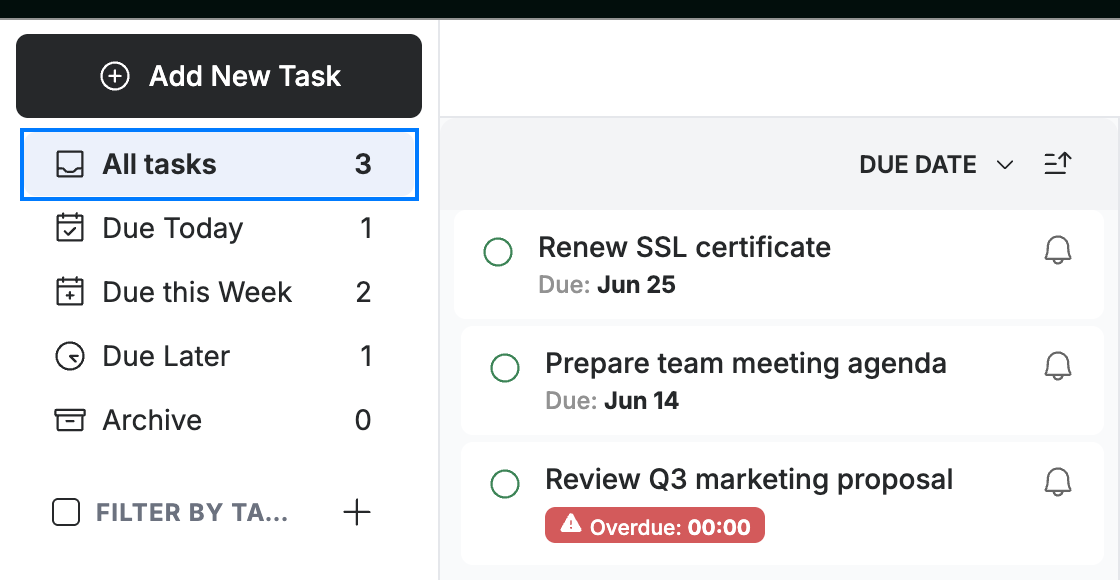
Task: Click the calendar-check icon for Due Today
Action: [70, 228]
